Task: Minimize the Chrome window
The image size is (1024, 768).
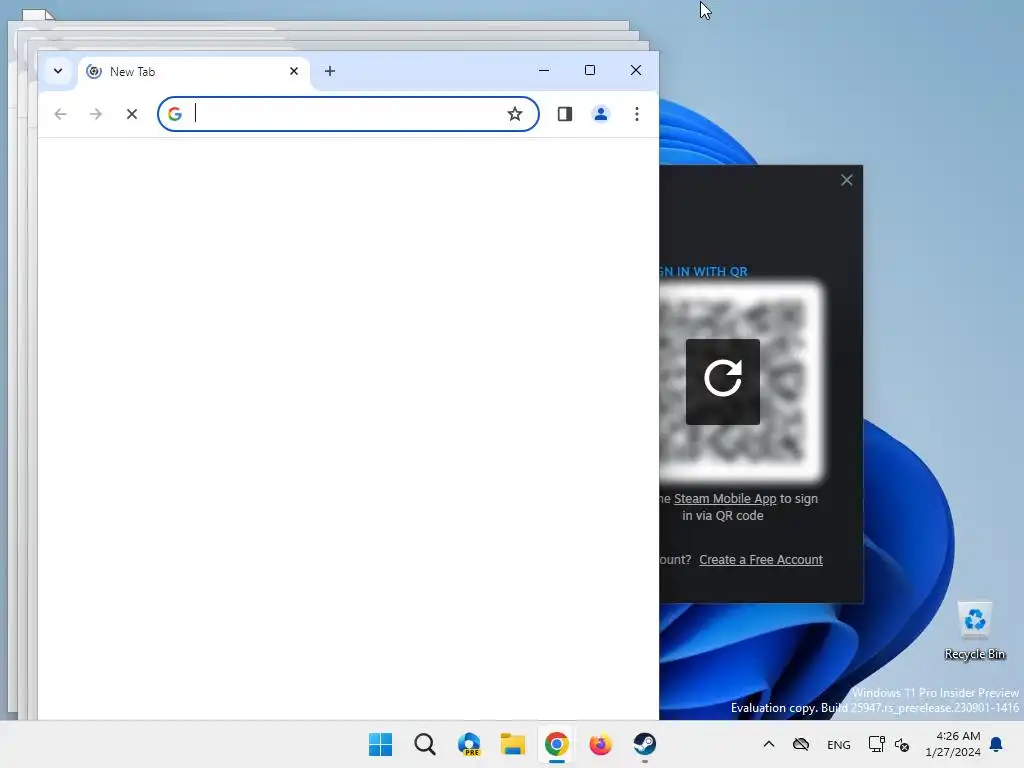Action: pos(544,71)
